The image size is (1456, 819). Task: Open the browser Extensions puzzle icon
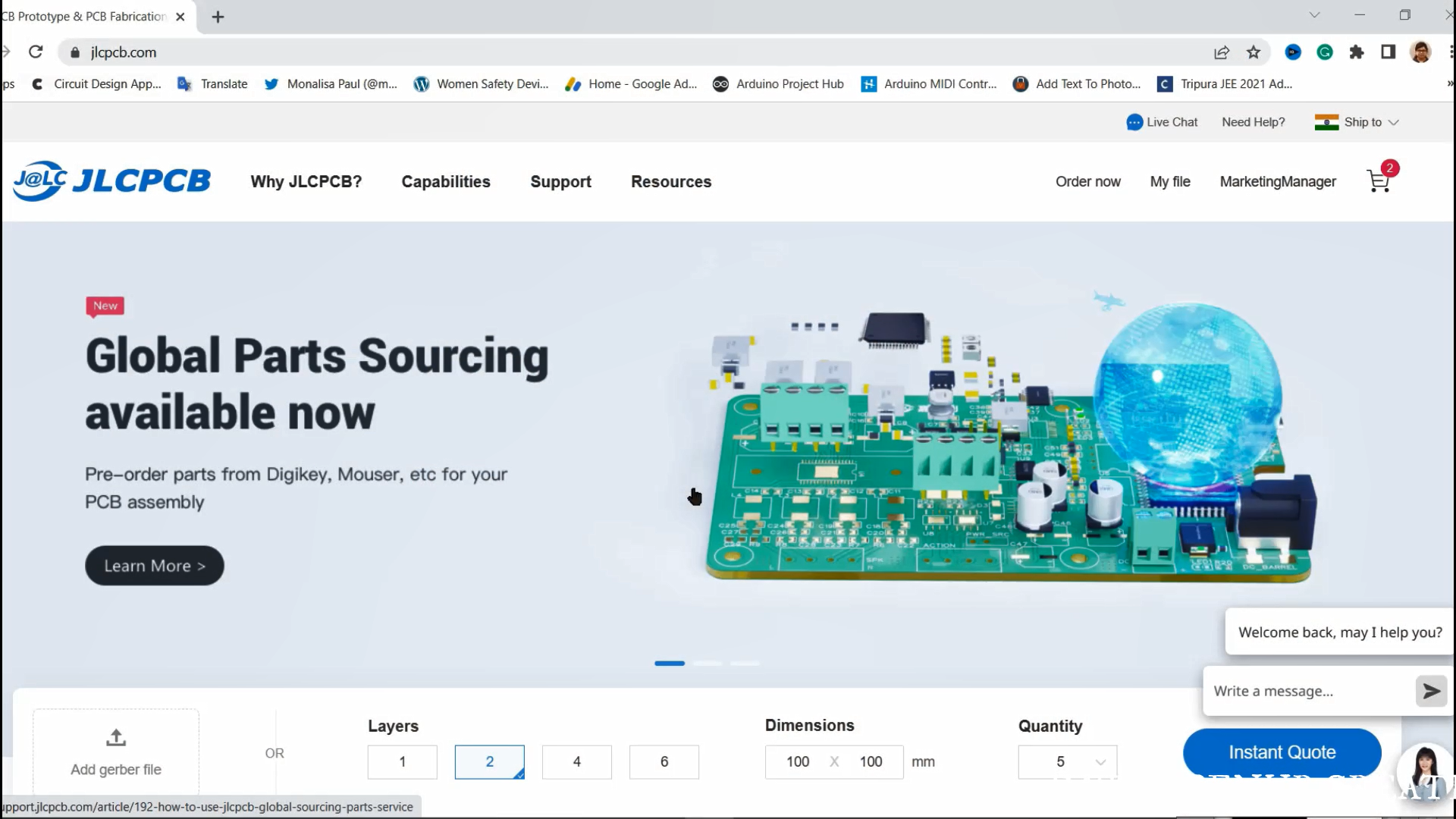point(1357,52)
